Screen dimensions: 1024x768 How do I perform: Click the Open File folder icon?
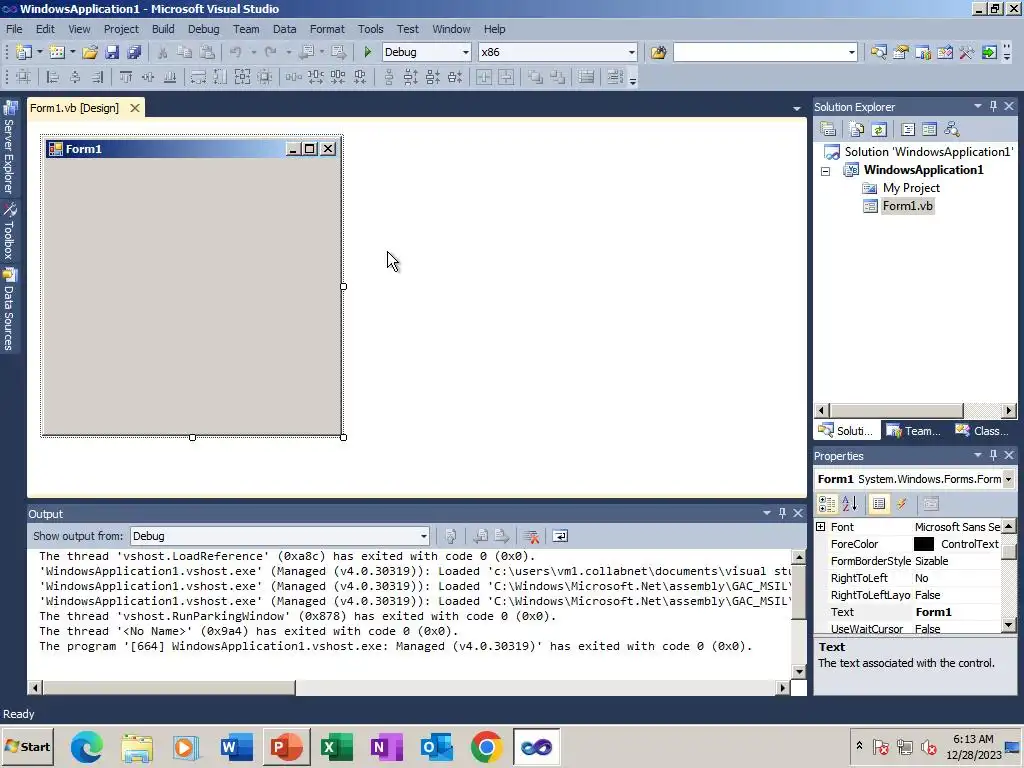(90, 52)
